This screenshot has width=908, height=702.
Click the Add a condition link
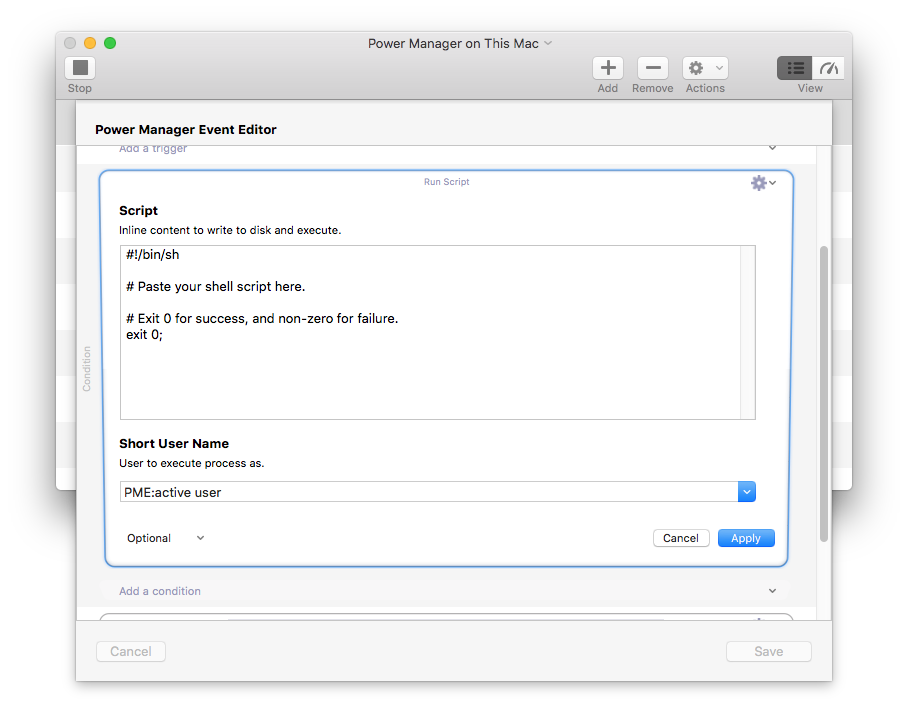(x=160, y=591)
